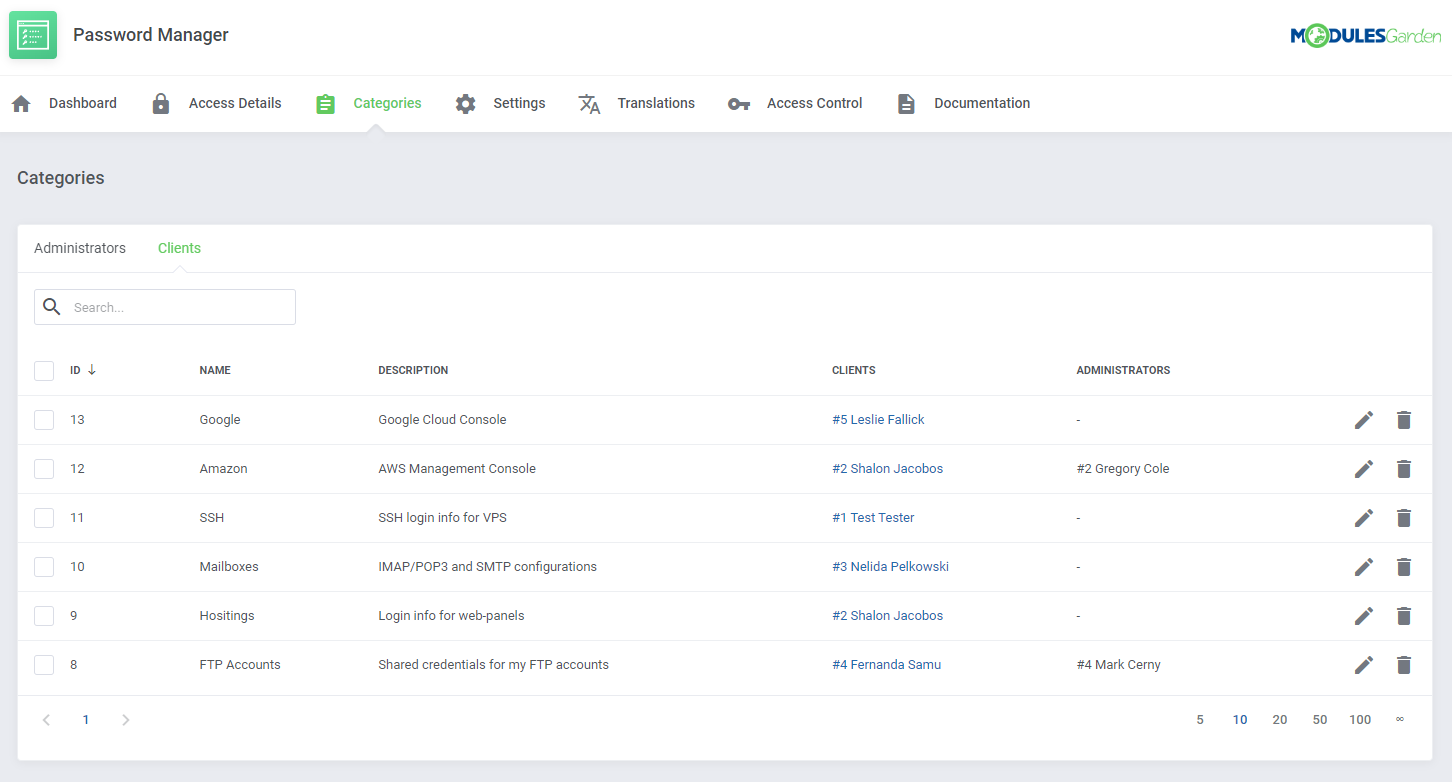Show 10 entries per page
The width and height of the screenshot is (1452, 782).
point(1240,720)
